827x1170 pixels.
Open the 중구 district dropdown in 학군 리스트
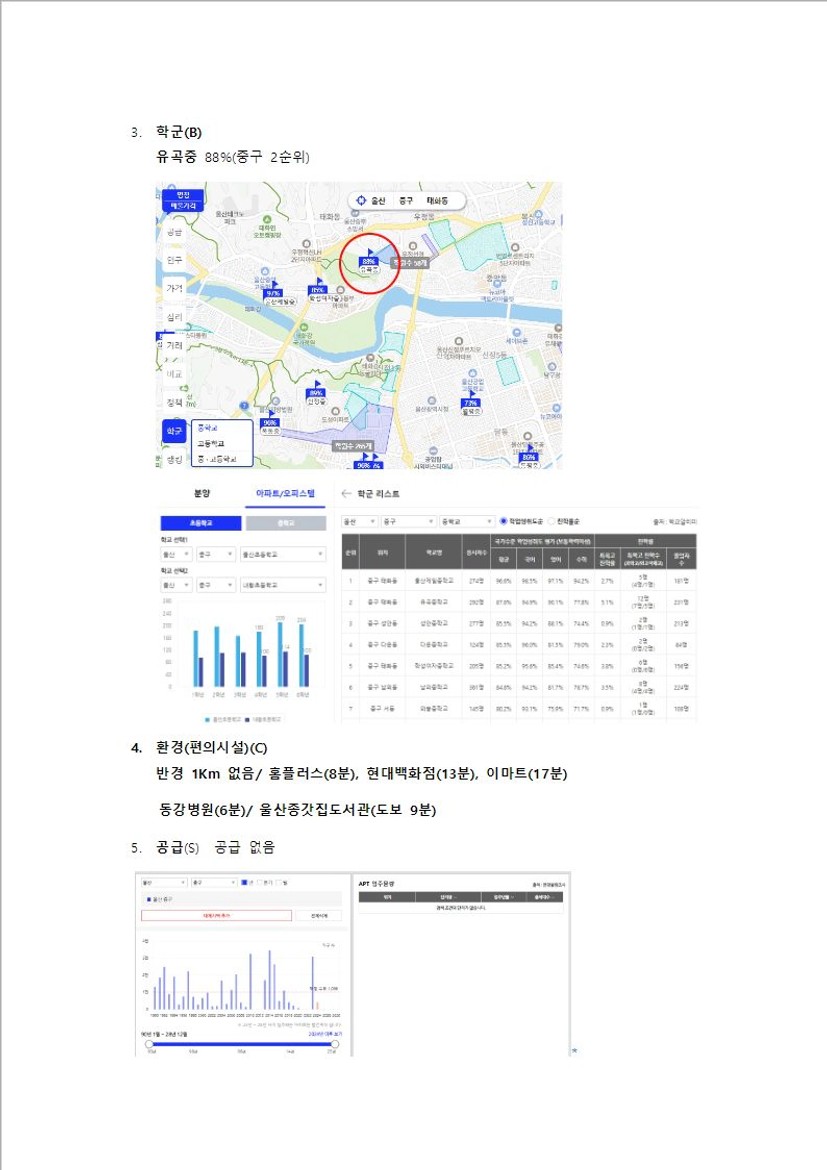tap(408, 522)
